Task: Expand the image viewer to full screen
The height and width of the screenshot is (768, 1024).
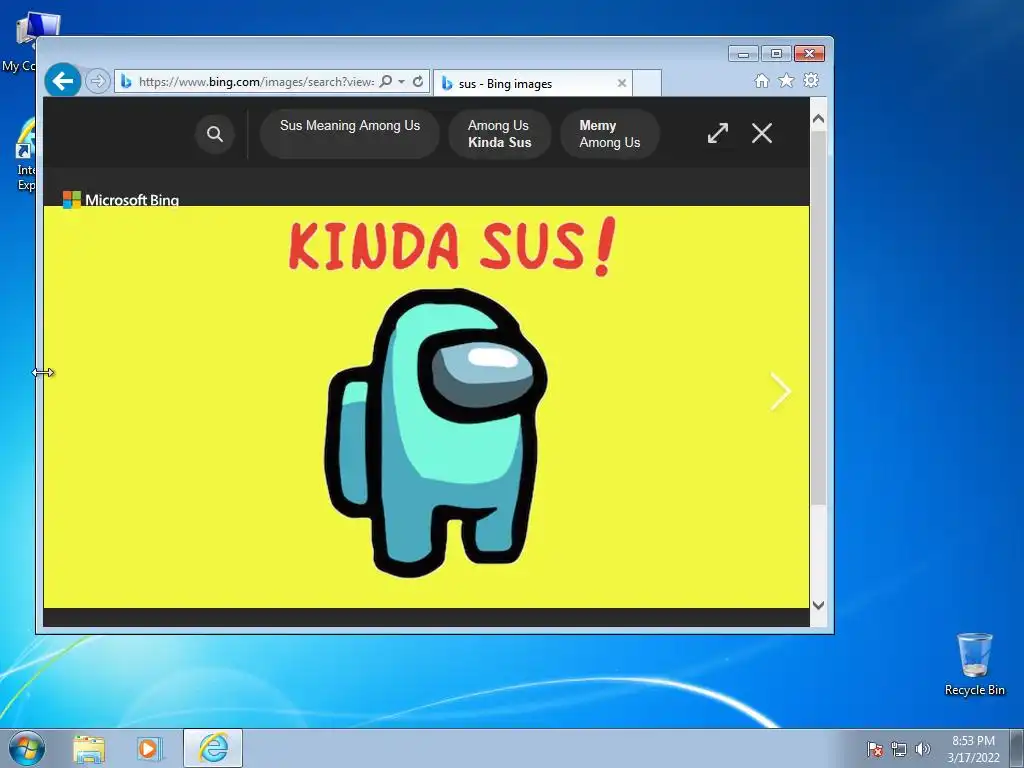Action: click(x=718, y=133)
